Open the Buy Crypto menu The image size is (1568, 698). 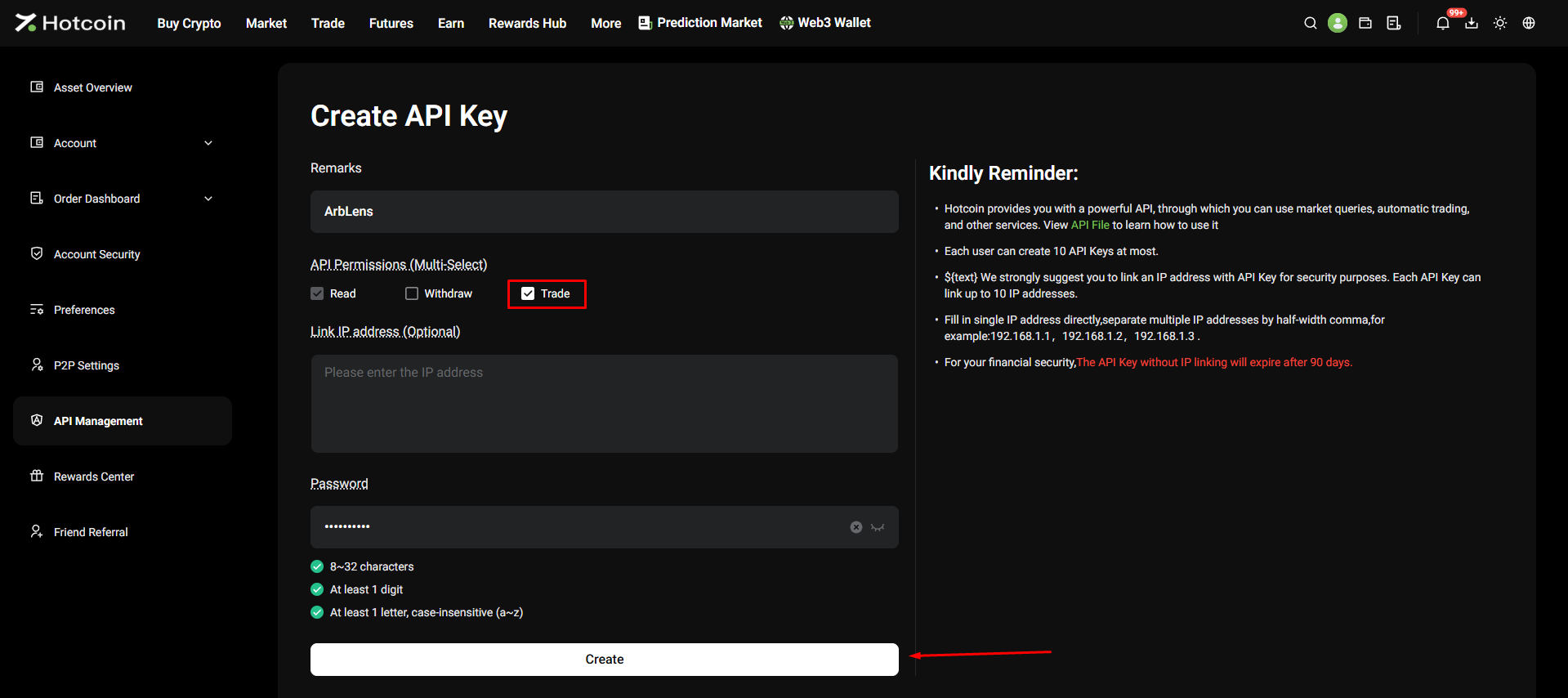click(x=190, y=23)
